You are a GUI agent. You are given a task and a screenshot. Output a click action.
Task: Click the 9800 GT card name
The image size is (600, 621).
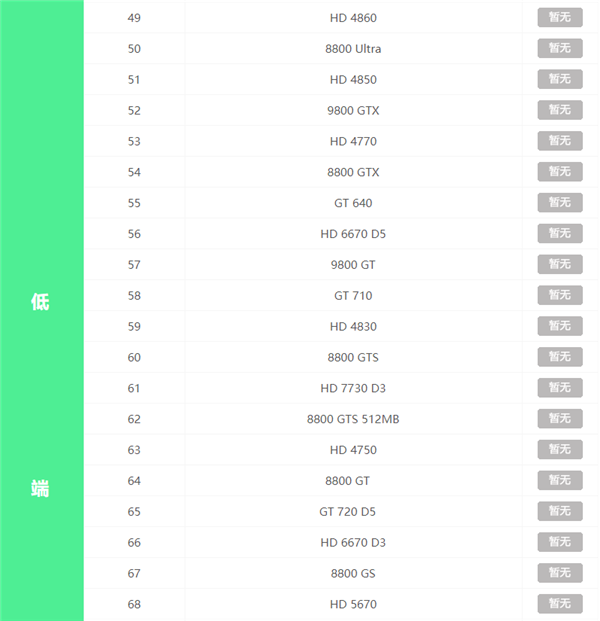click(x=353, y=265)
